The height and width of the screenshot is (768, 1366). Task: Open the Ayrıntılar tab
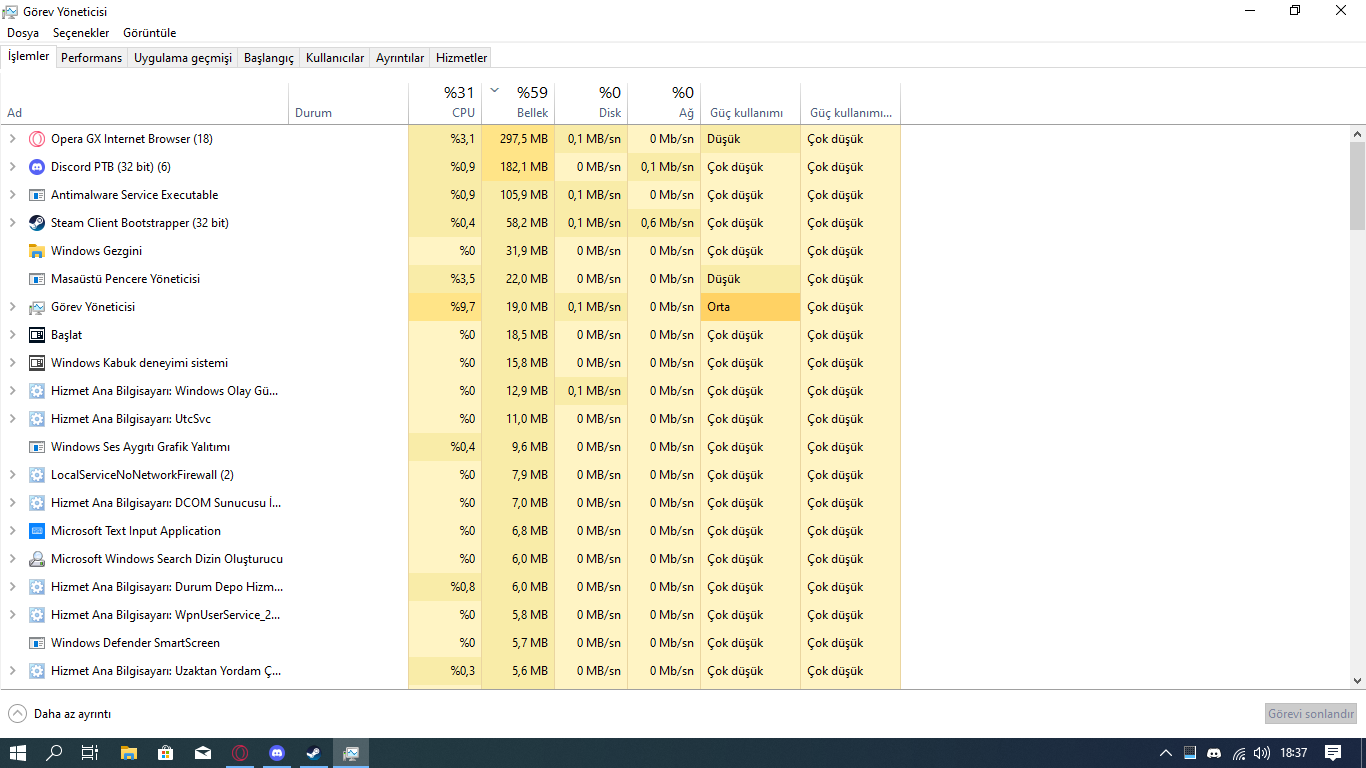click(400, 58)
